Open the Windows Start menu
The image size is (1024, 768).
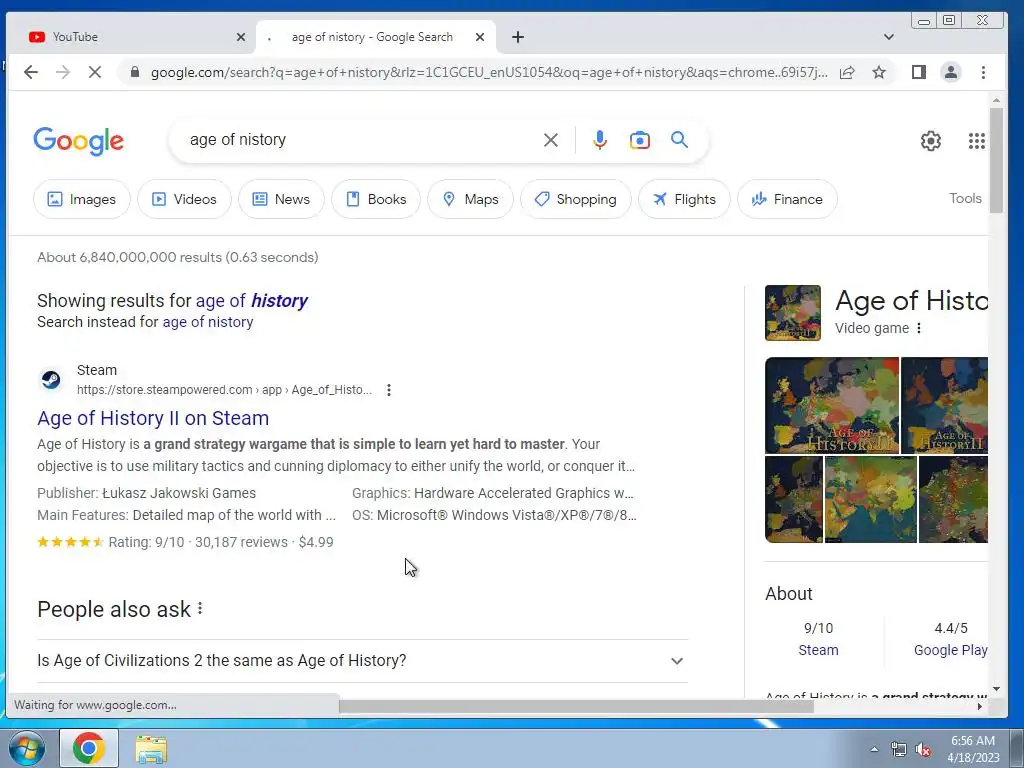click(26, 748)
